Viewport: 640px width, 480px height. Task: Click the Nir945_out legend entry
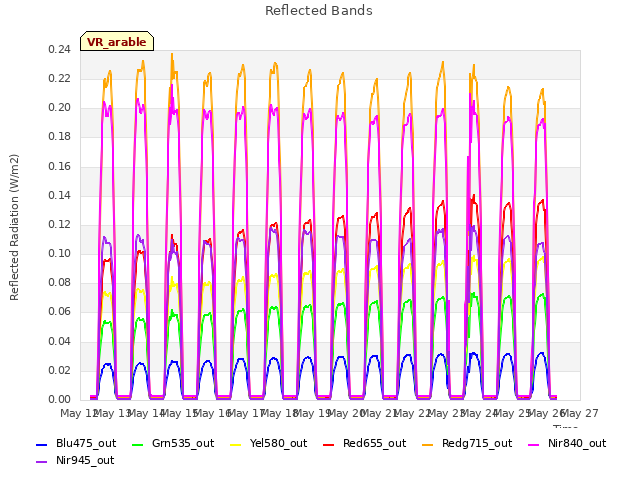click(x=75, y=460)
